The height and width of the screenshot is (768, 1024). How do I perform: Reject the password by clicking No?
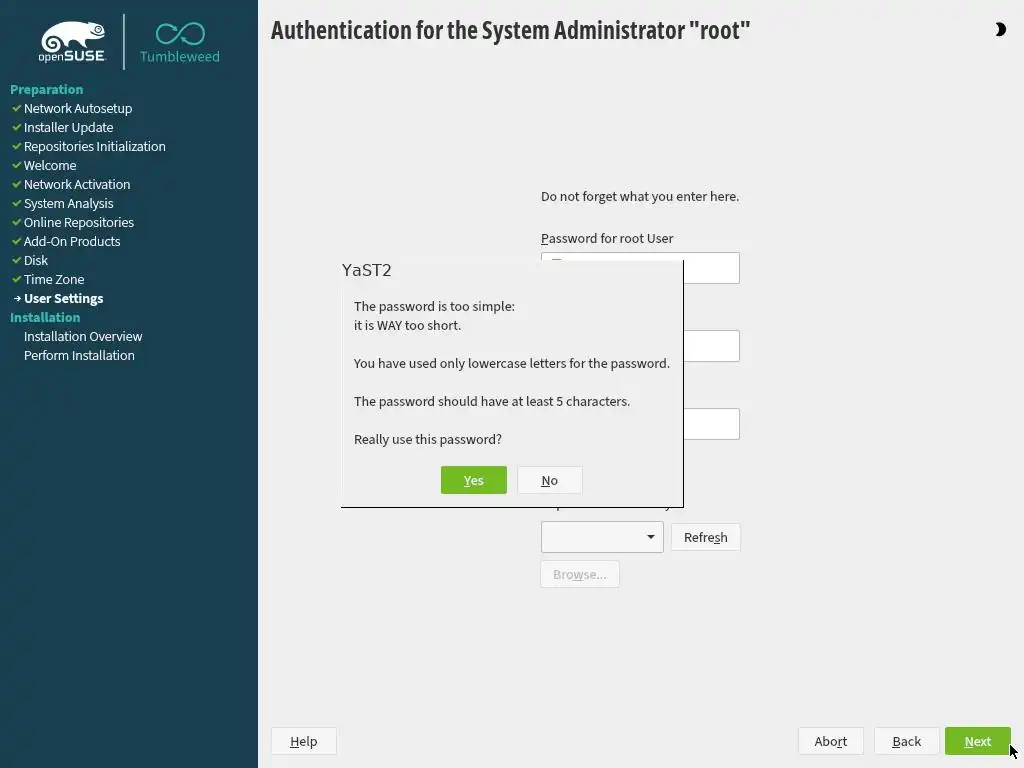coord(549,480)
